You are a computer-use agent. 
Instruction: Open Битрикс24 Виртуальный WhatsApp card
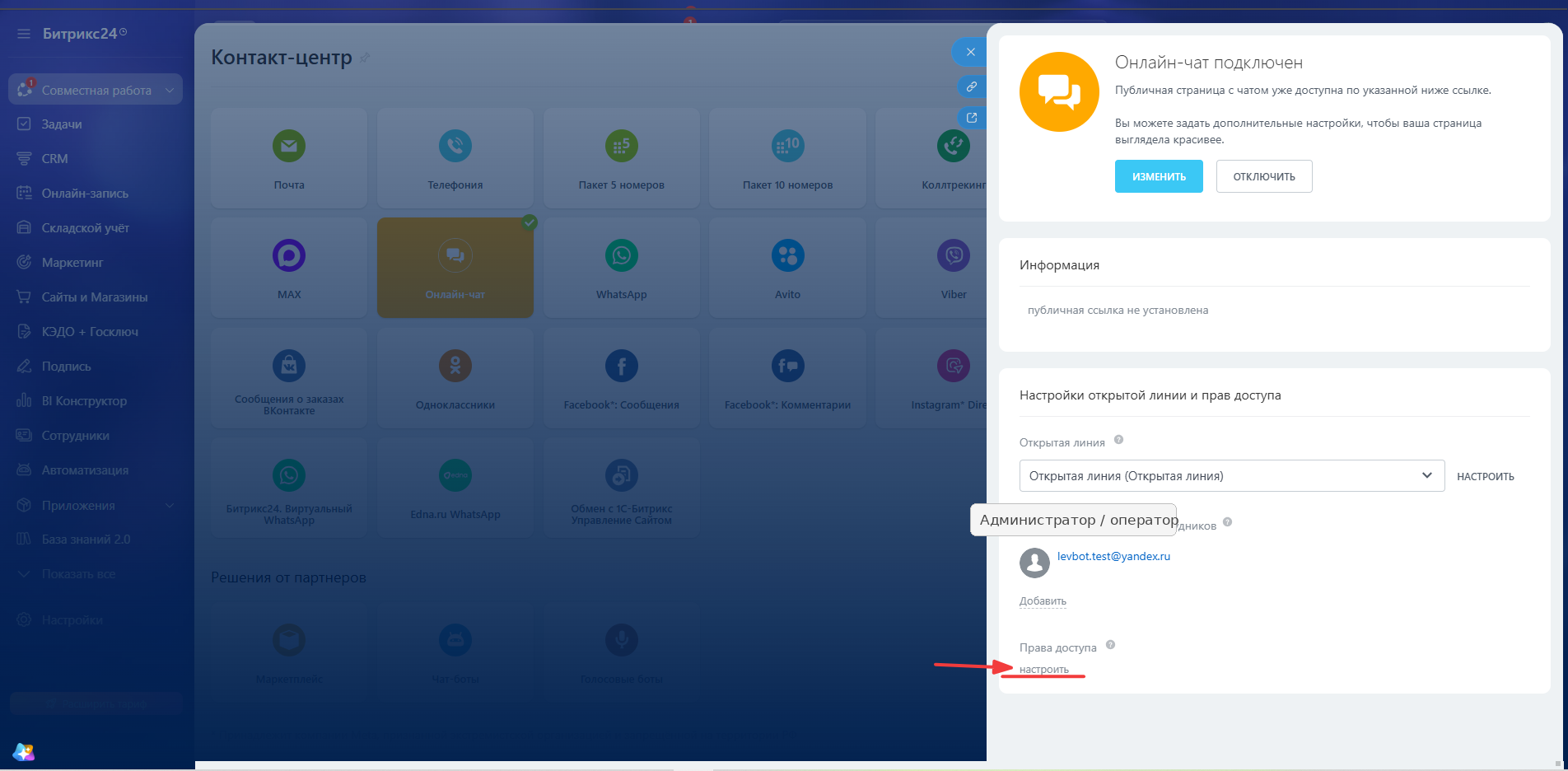coord(289,488)
